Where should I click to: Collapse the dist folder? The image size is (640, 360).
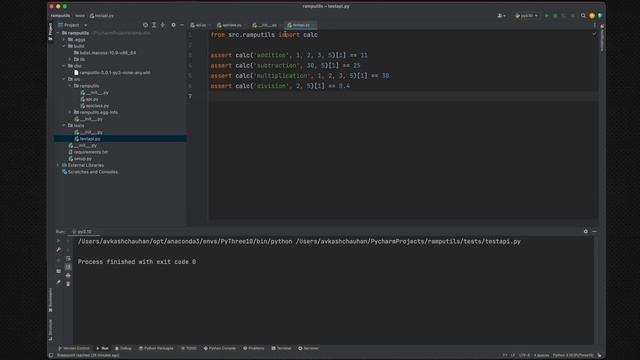coord(64,66)
